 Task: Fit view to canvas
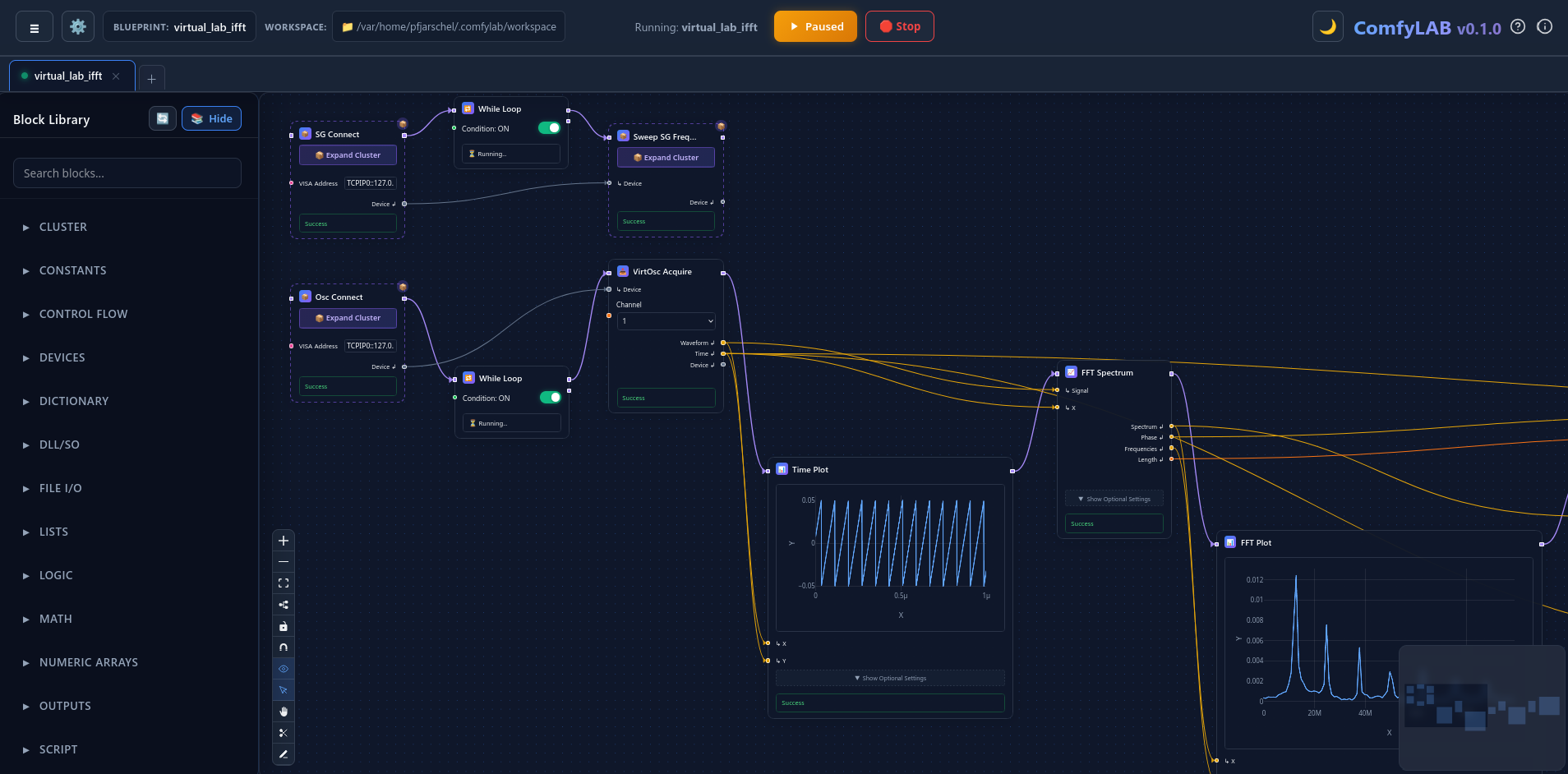pos(284,583)
